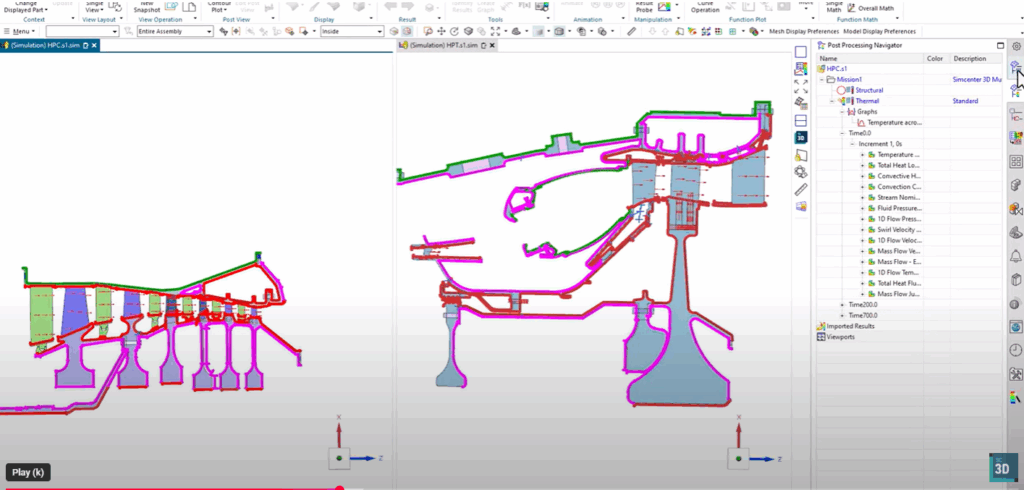
Task: Click the gear settings icon at top right
Action: (1016, 46)
